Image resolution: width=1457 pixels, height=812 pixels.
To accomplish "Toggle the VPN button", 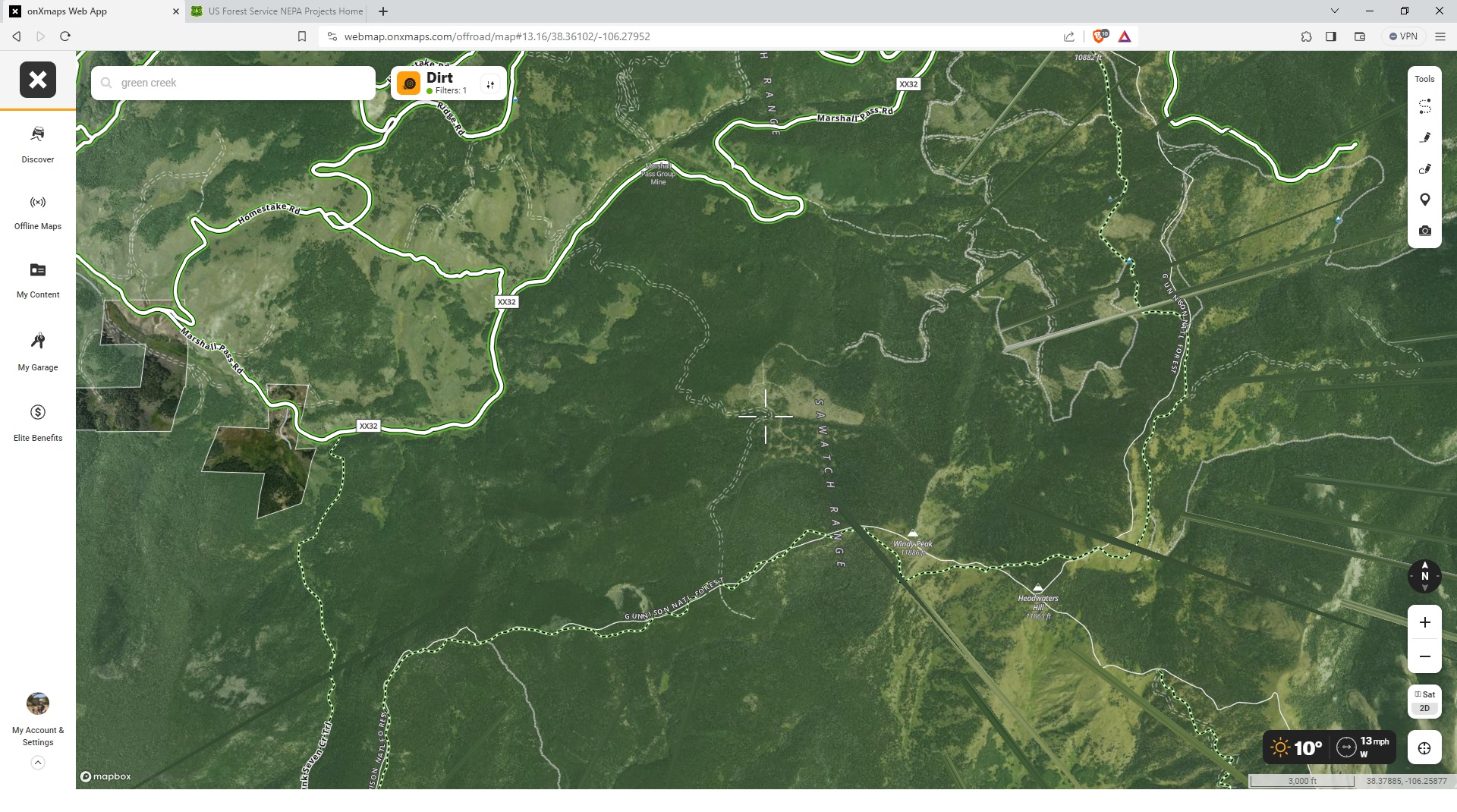I will click(1404, 36).
